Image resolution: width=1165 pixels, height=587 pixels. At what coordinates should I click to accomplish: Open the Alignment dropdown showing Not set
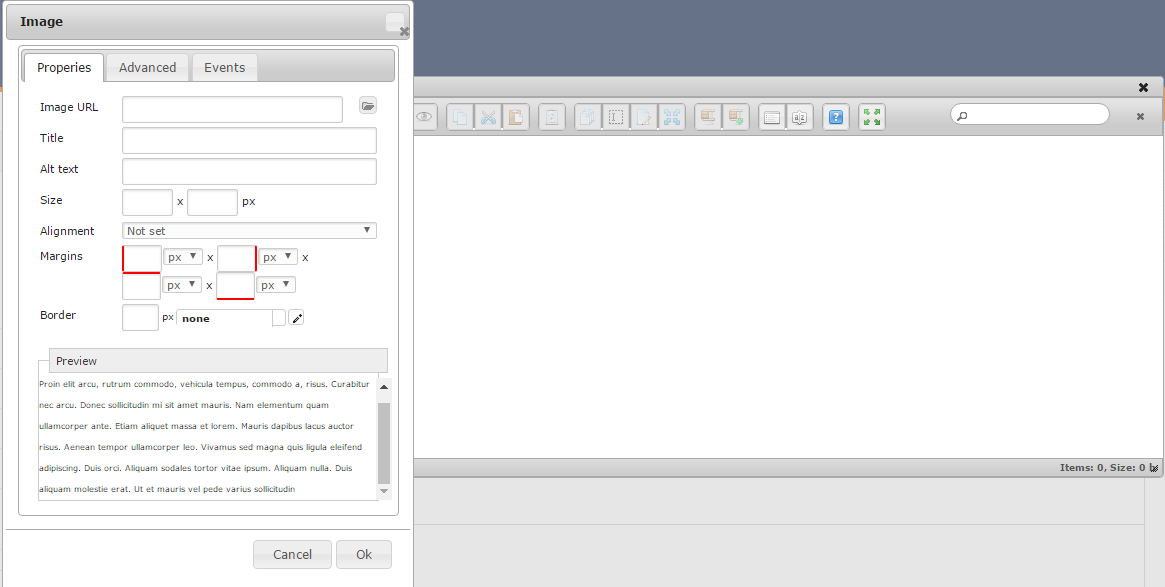click(x=249, y=231)
